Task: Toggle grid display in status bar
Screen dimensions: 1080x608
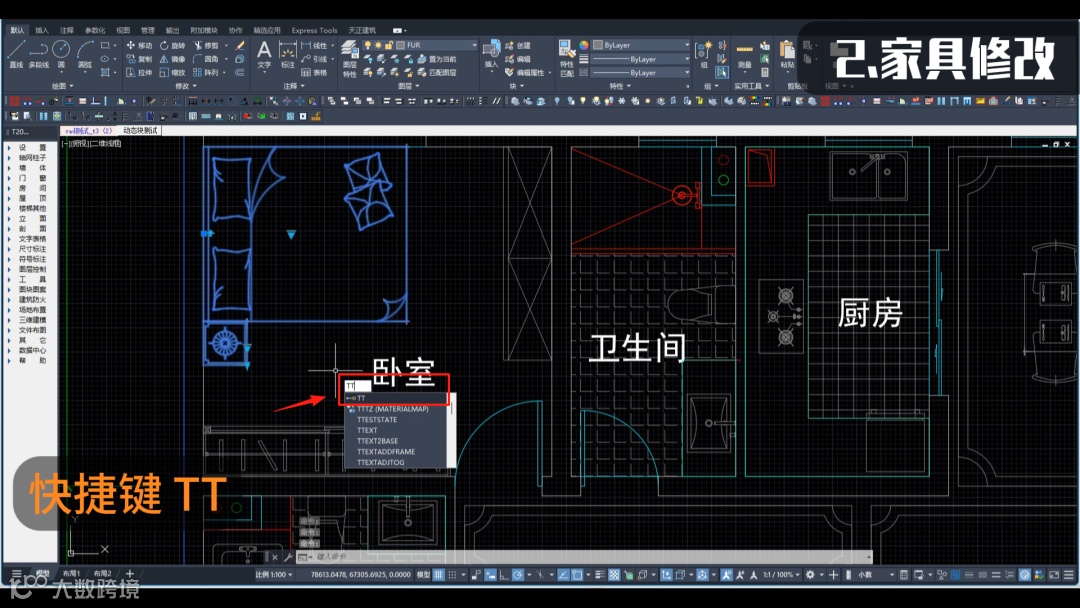Action: tap(439, 574)
